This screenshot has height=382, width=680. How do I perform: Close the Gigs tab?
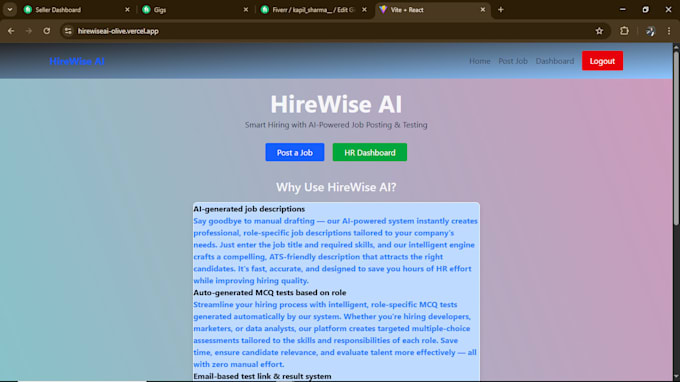(x=246, y=10)
